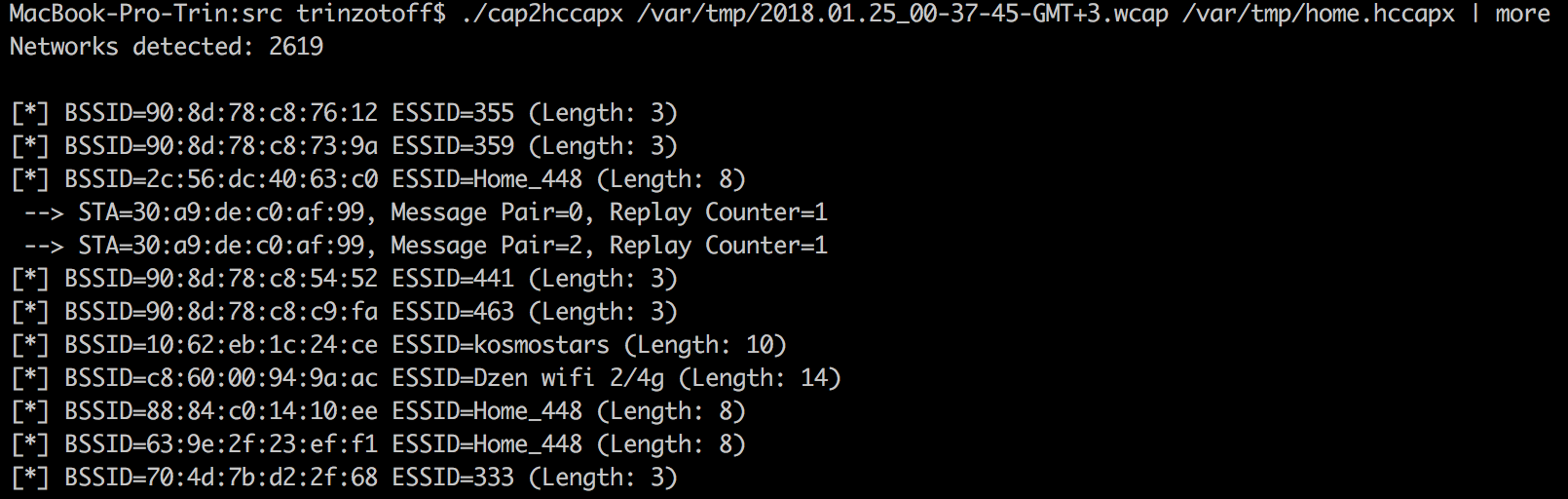Click the ESSID=333 text
This screenshot has width=1568, height=499.
click(x=453, y=478)
